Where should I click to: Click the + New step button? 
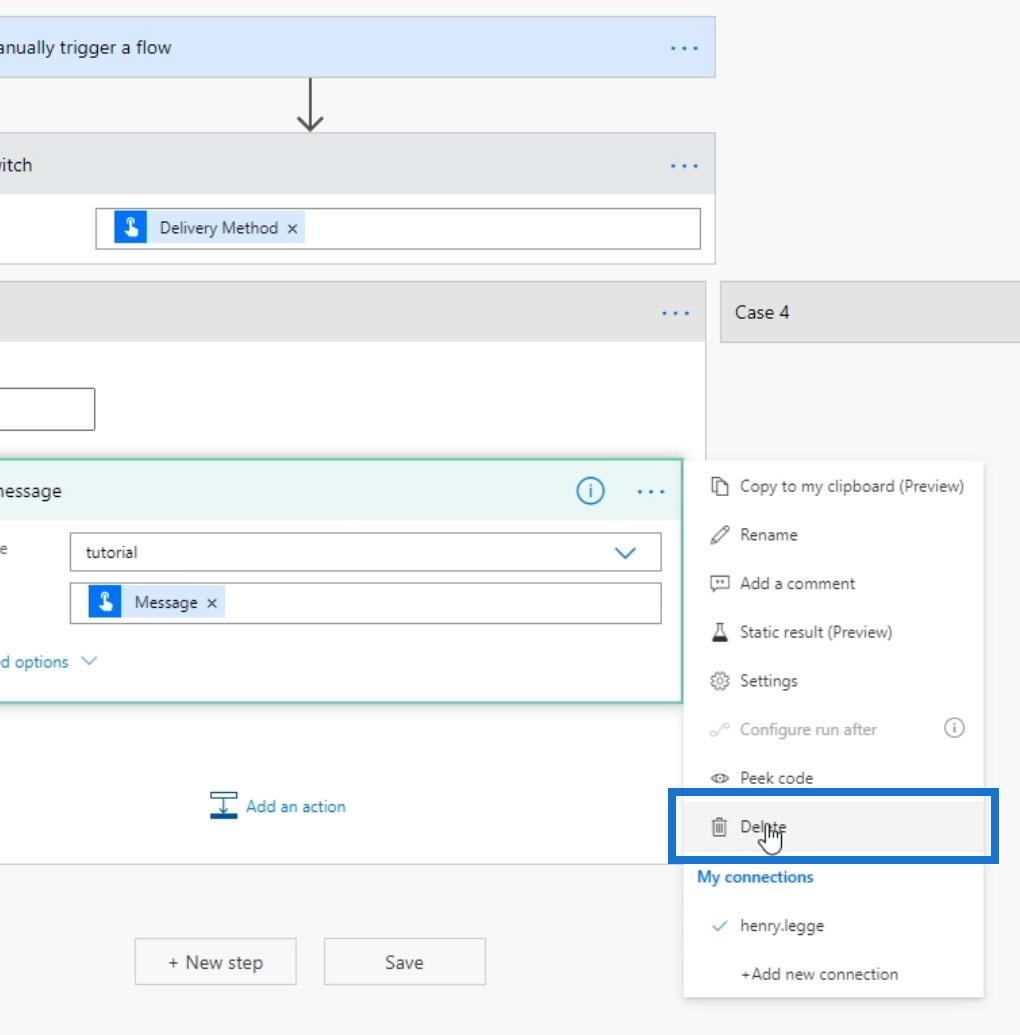coord(216,962)
